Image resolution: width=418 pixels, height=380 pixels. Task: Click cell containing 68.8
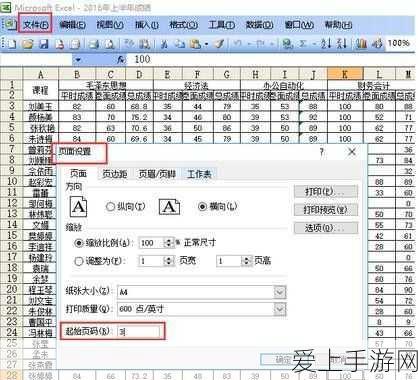click(139, 107)
